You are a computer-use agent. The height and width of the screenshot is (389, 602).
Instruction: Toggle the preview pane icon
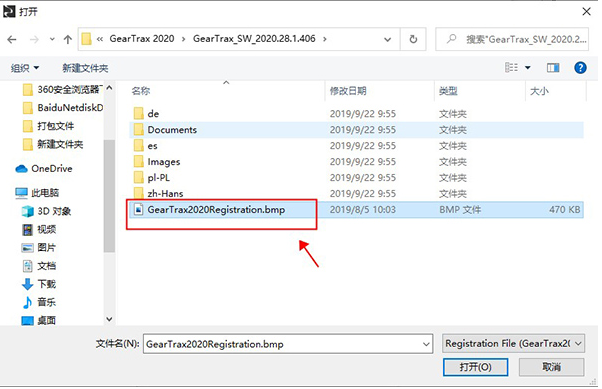tap(553, 68)
